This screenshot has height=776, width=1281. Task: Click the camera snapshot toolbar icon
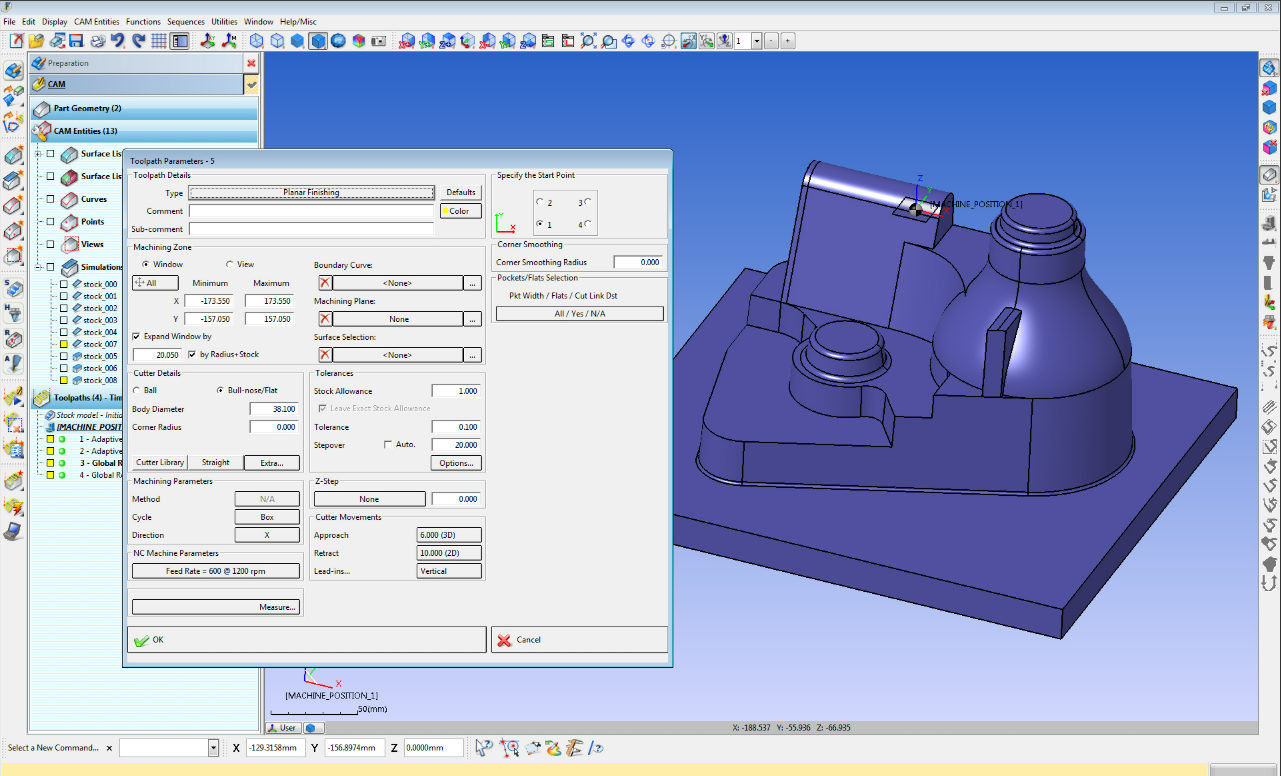(x=378, y=41)
